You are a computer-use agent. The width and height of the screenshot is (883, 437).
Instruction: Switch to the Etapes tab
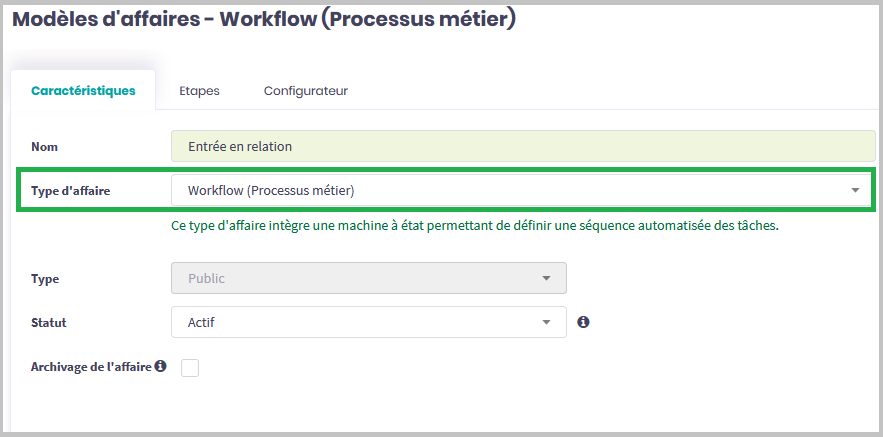point(199,91)
